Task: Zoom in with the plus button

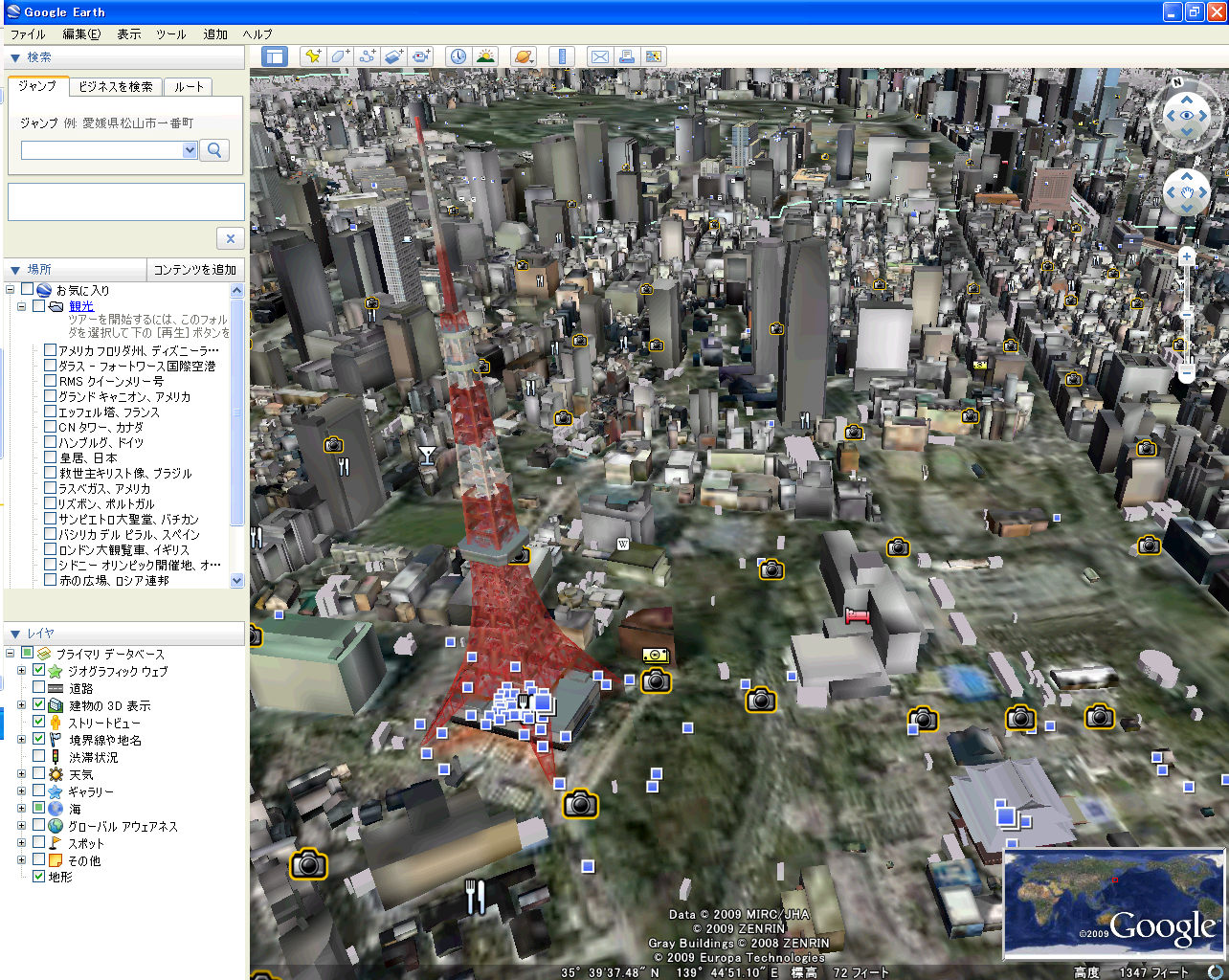Action: tap(1187, 256)
